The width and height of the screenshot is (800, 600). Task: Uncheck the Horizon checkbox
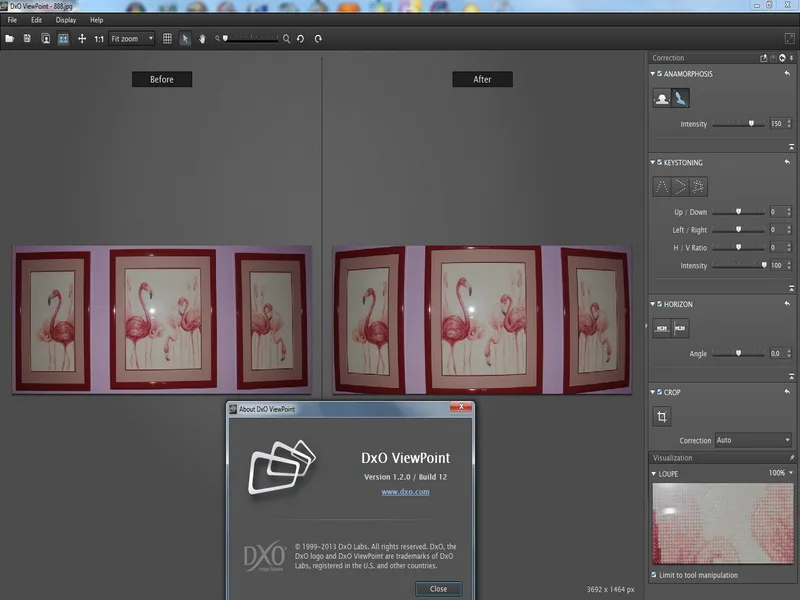point(659,304)
